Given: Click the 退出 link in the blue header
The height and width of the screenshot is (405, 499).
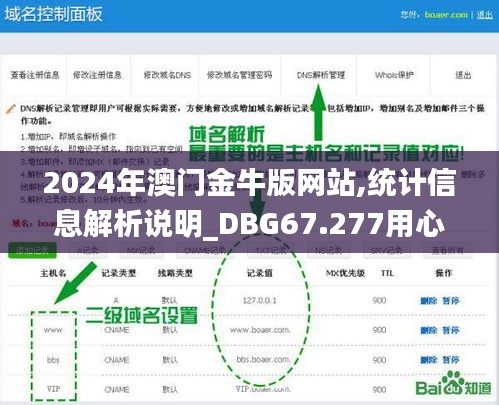Looking at the screenshot, I should [485, 15].
